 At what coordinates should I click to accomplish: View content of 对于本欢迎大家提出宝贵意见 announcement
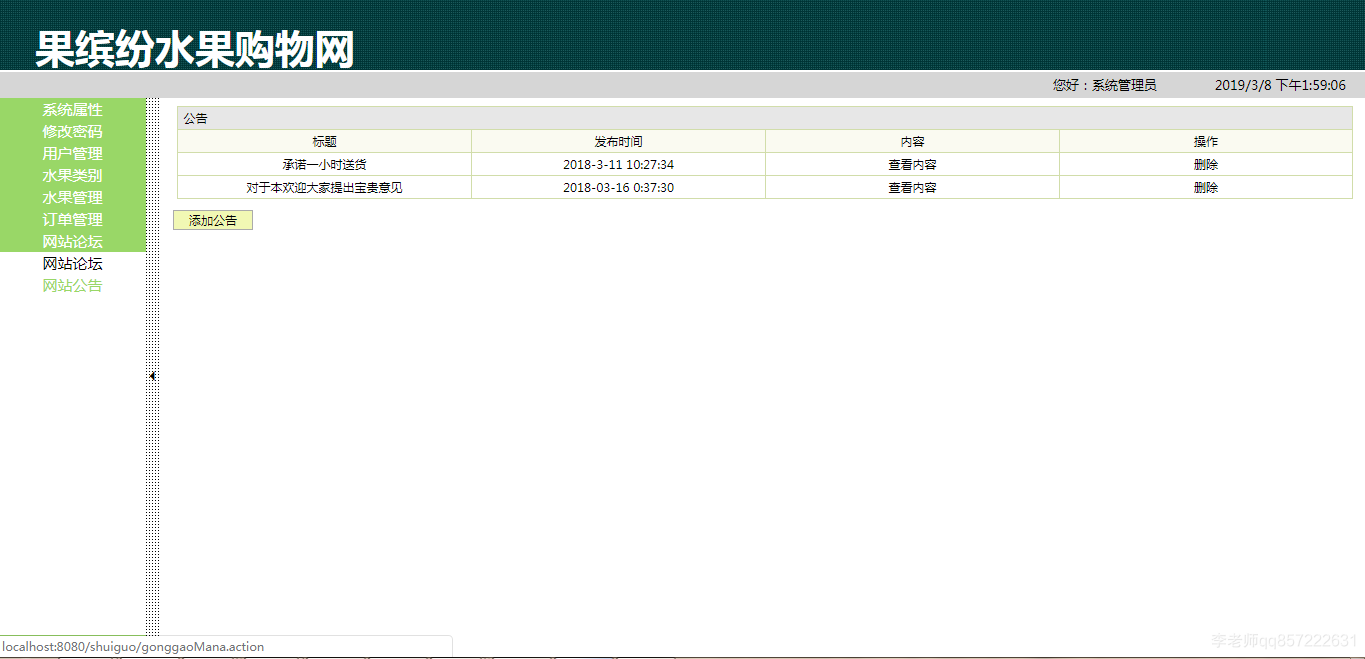(x=911, y=187)
